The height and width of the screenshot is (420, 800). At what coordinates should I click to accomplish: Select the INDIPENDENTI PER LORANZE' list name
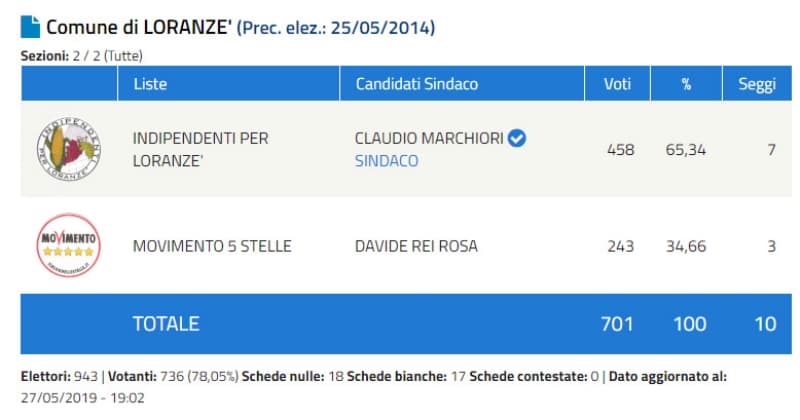click(x=200, y=149)
